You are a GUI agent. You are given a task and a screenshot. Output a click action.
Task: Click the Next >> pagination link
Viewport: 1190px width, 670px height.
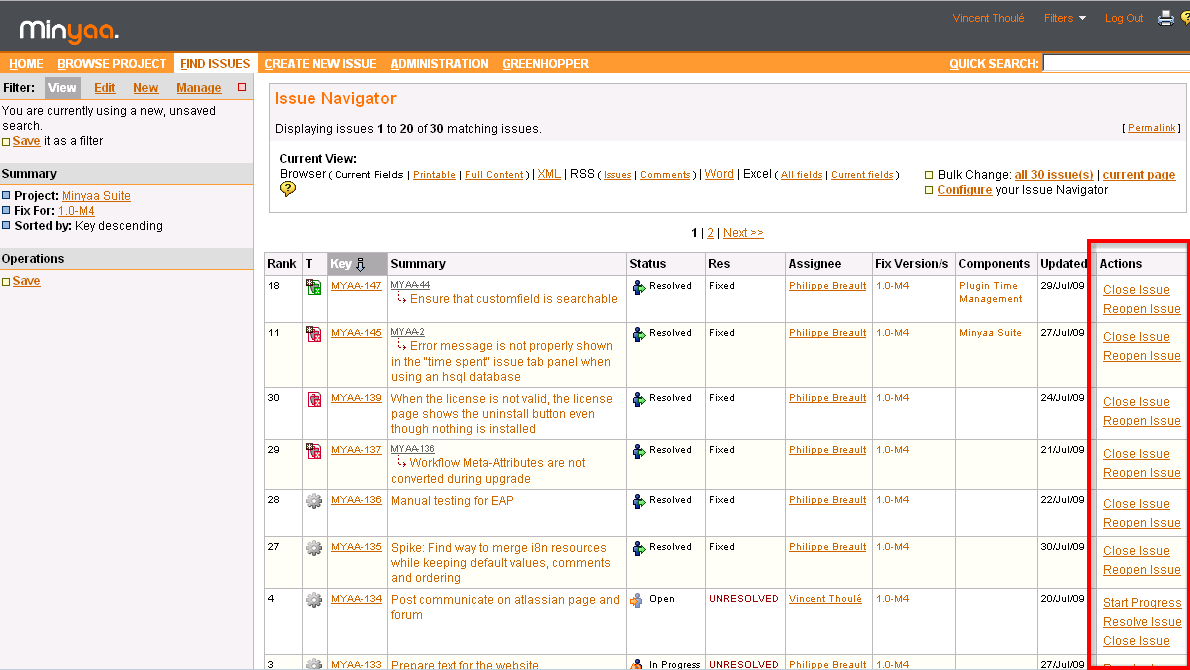[x=743, y=233]
